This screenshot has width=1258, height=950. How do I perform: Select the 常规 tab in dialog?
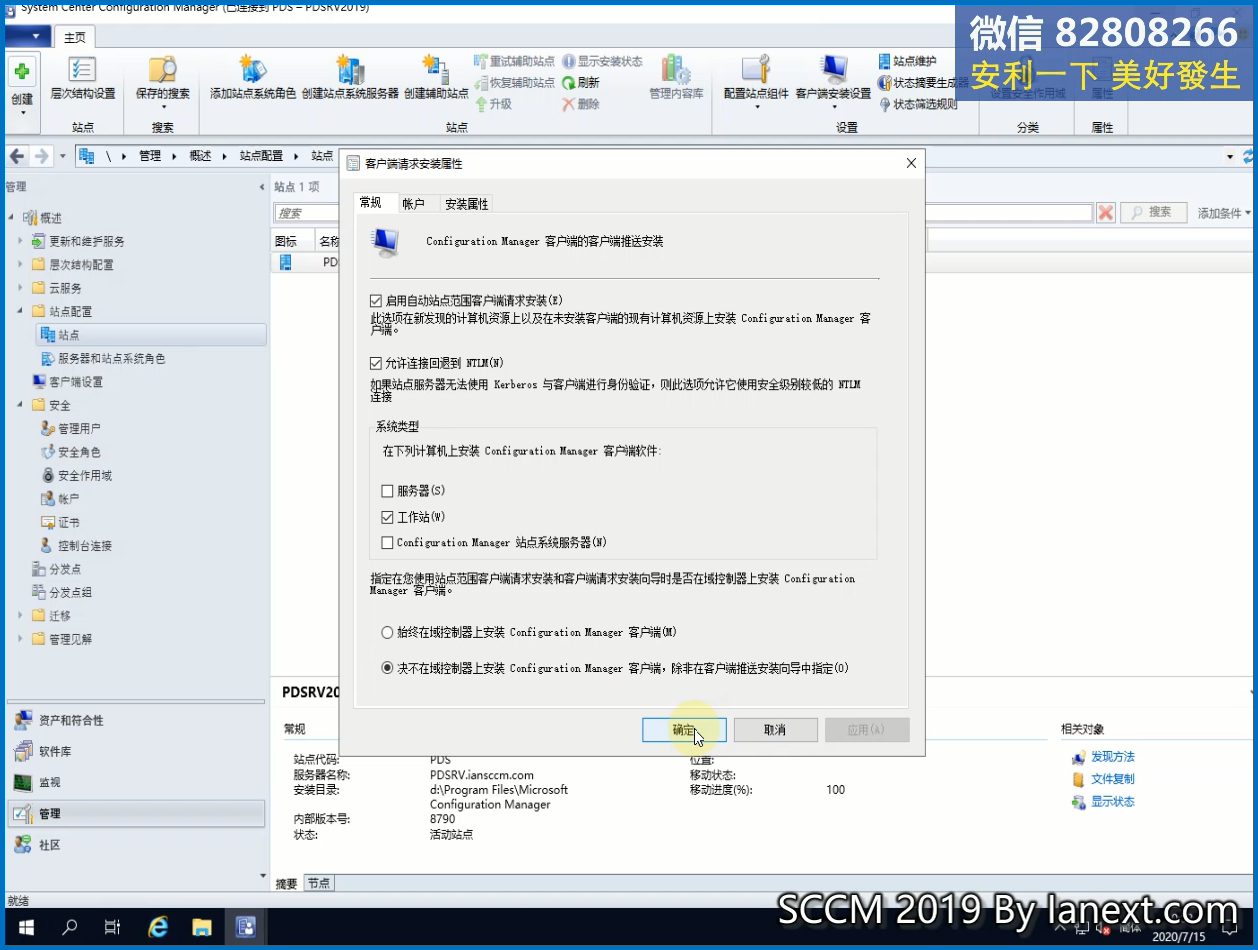click(x=371, y=203)
